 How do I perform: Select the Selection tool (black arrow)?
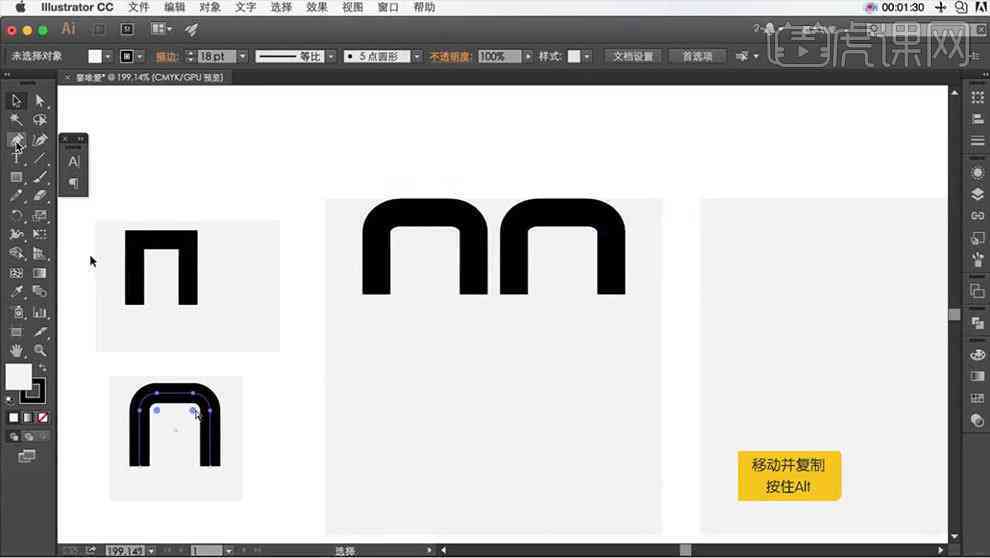pyautogui.click(x=16, y=100)
